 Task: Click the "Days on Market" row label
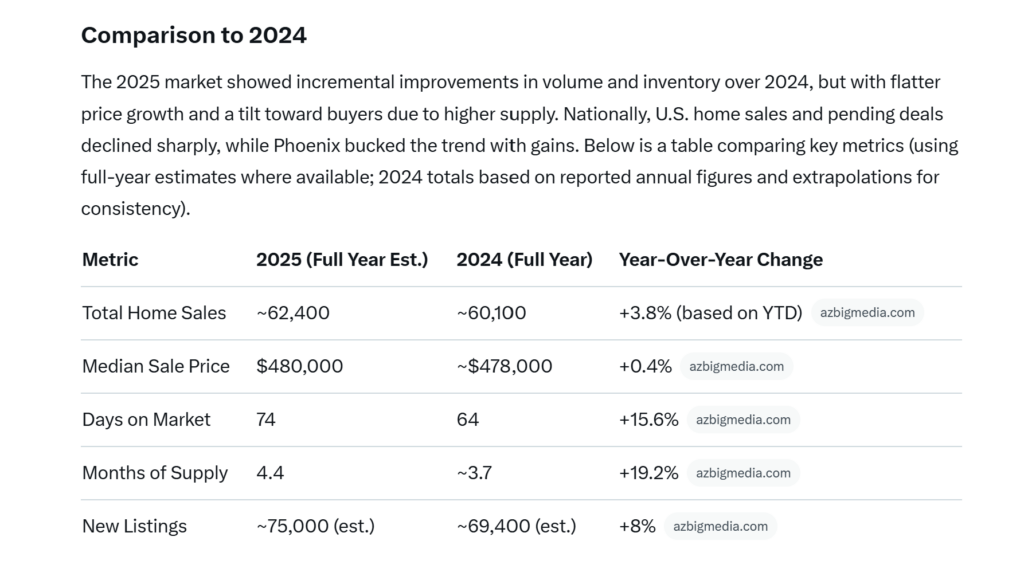coord(146,420)
